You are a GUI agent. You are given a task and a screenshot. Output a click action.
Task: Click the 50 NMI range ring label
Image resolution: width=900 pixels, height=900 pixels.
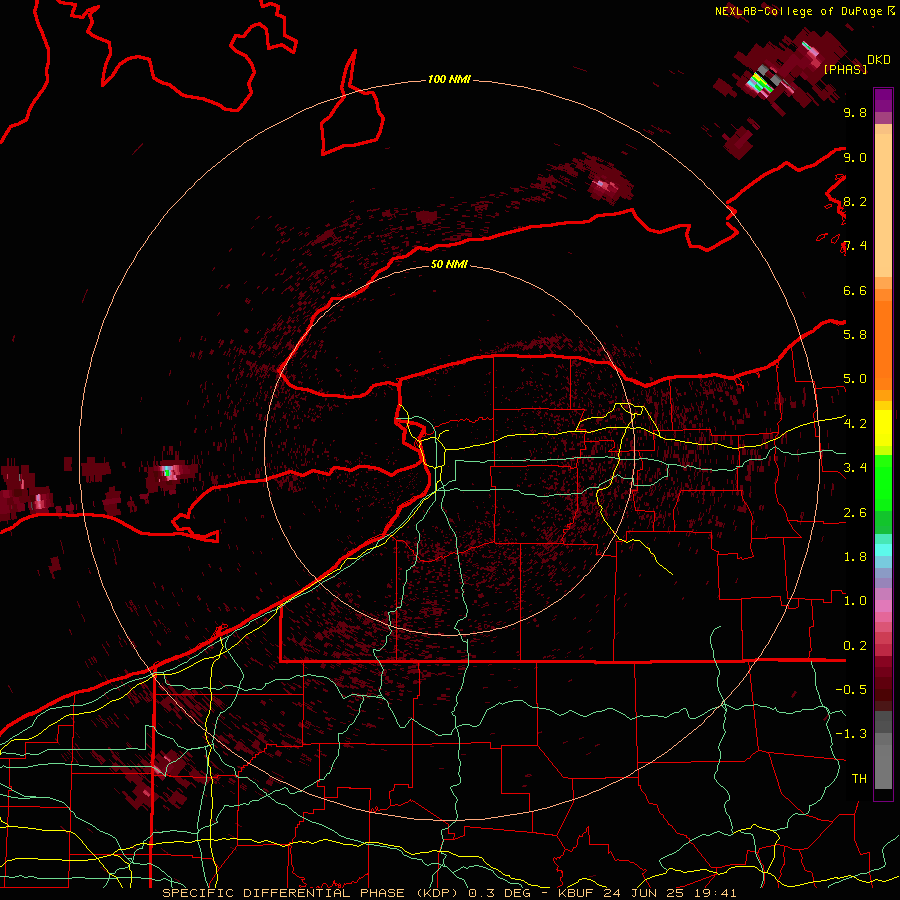coord(449,264)
